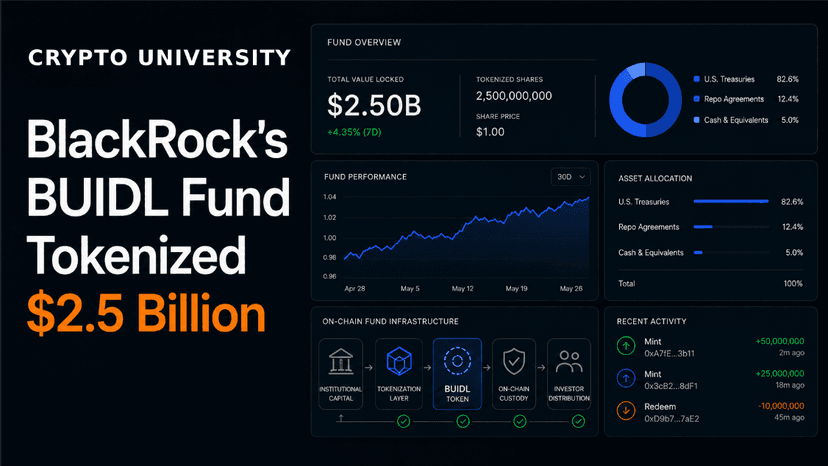Click the Recent Activity section header
This screenshot has height=466, width=828.
[651, 321]
